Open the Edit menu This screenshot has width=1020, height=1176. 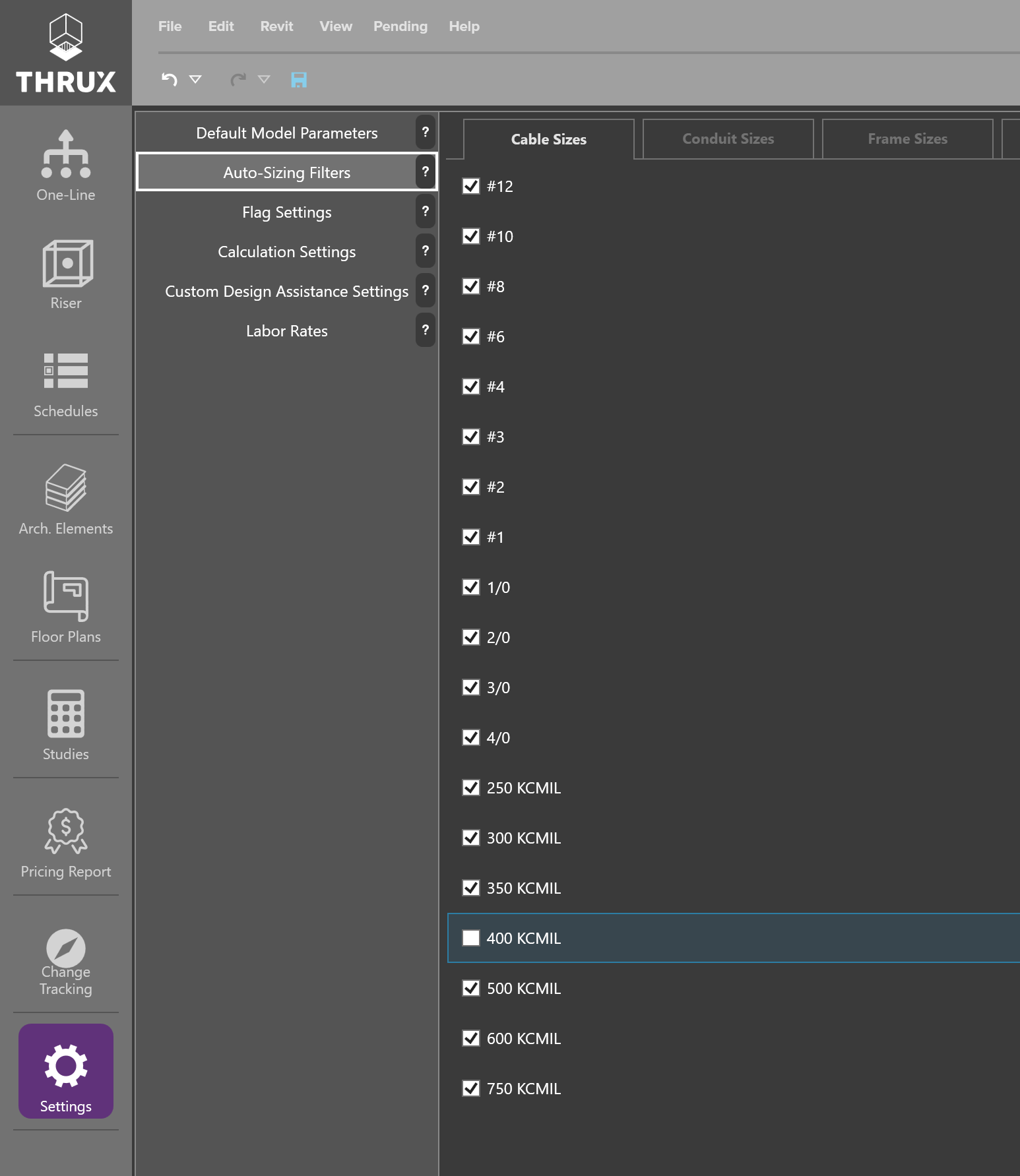(x=221, y=26)
